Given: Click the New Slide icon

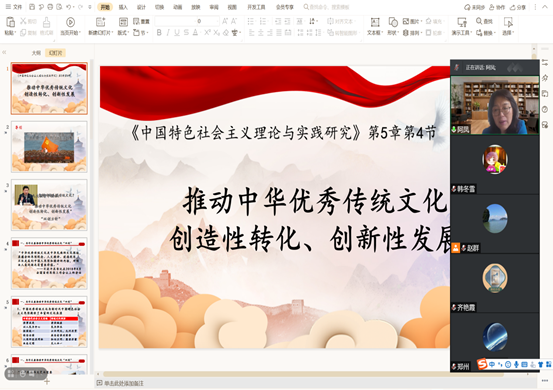Looking at the screenshot, I should (101, 23).
